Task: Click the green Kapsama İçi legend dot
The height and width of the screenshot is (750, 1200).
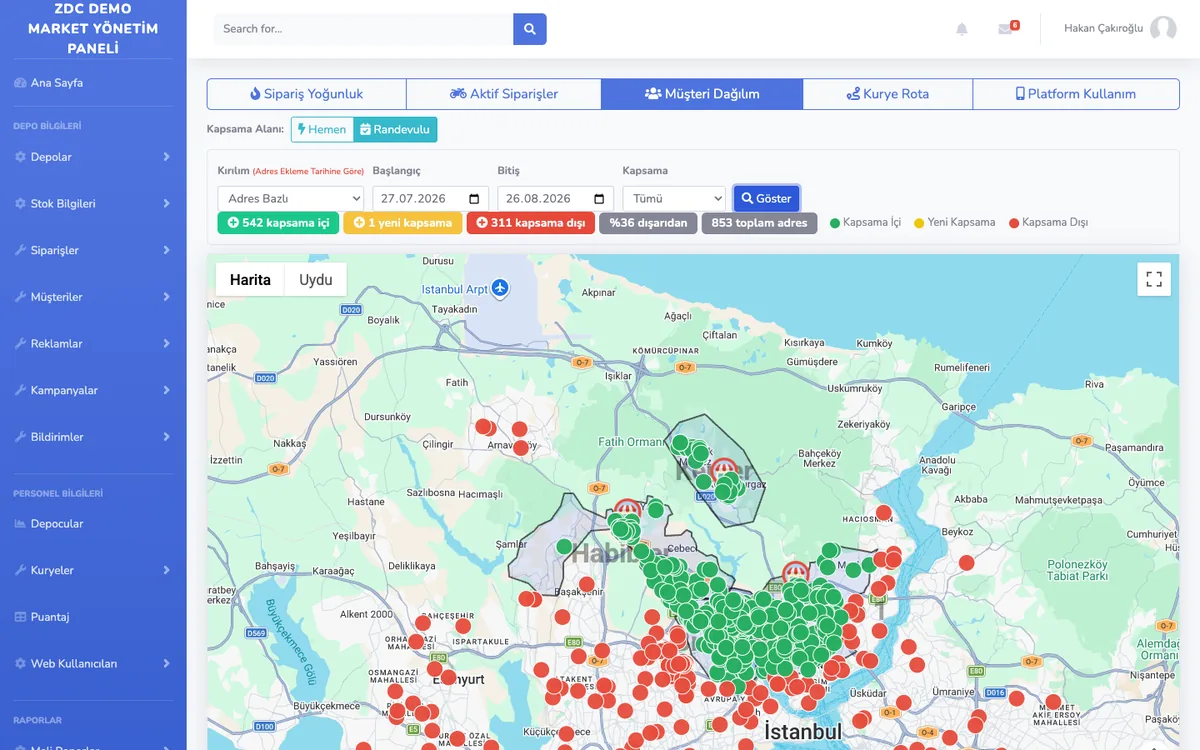Action: click(835, 223)
